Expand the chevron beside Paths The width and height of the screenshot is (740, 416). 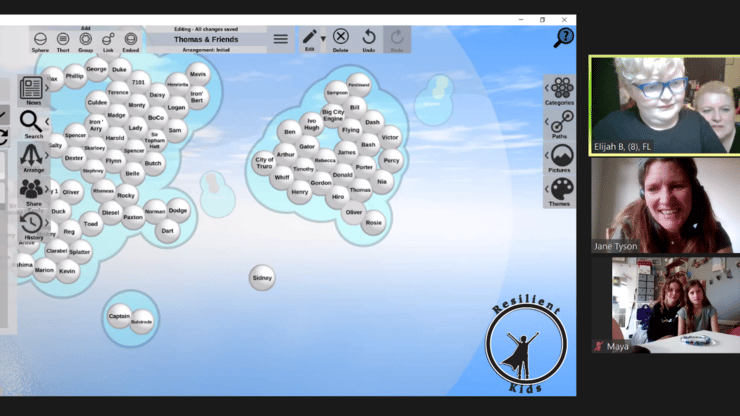[x=547, y=122]
